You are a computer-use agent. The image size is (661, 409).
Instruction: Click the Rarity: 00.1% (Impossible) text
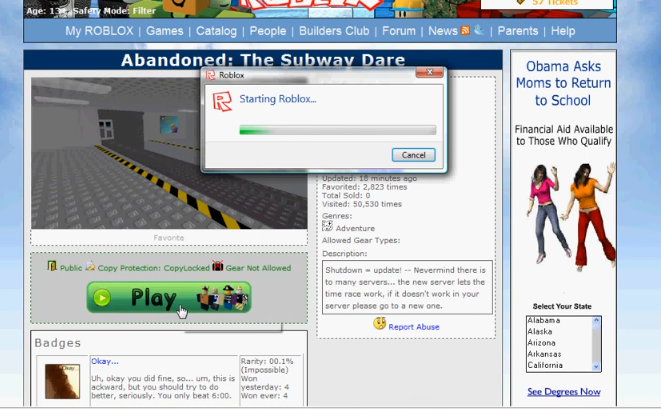[x=267, y=366]
